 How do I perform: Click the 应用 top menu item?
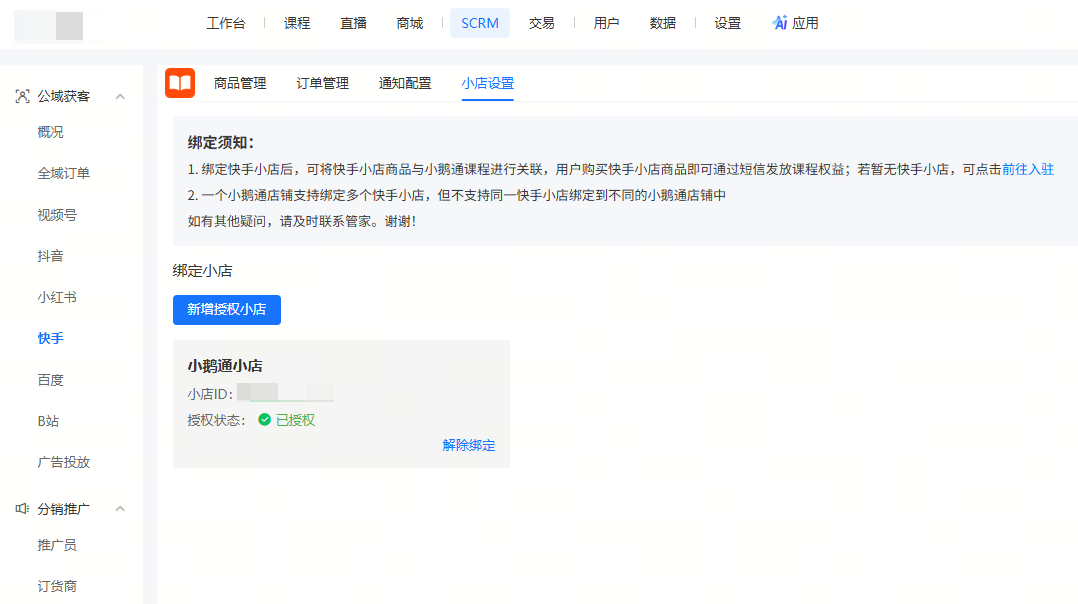click(805, 23)
